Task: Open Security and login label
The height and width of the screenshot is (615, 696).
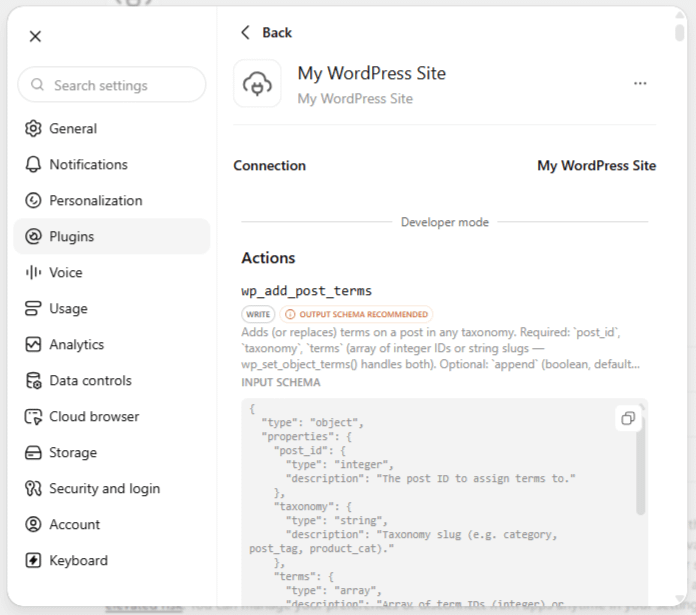Action: (x=104, y=489)
